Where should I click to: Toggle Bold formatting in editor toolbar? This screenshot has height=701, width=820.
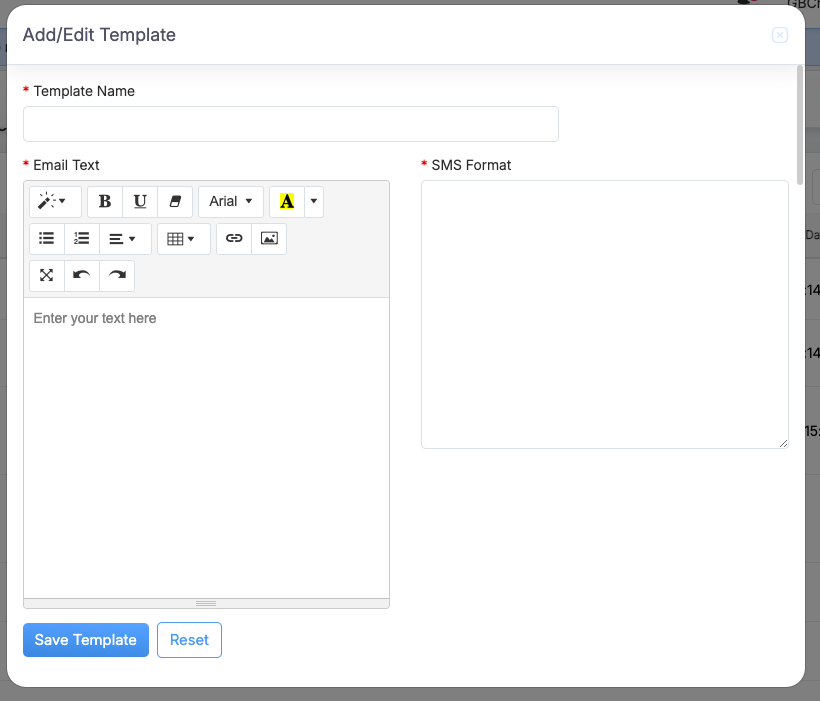105,201
